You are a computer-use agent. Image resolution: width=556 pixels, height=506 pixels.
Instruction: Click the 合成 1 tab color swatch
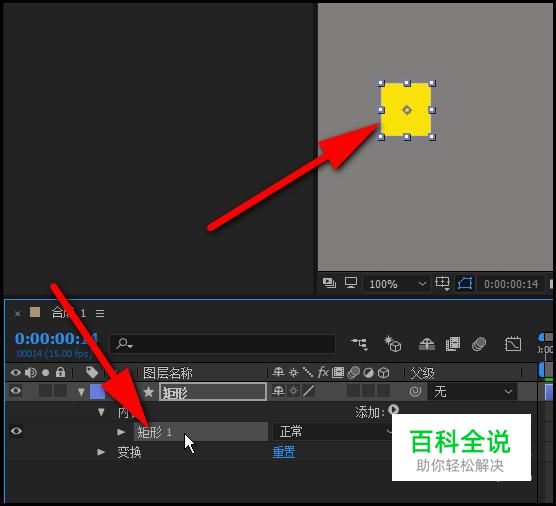pyautogui.click(x=35, y=312)
